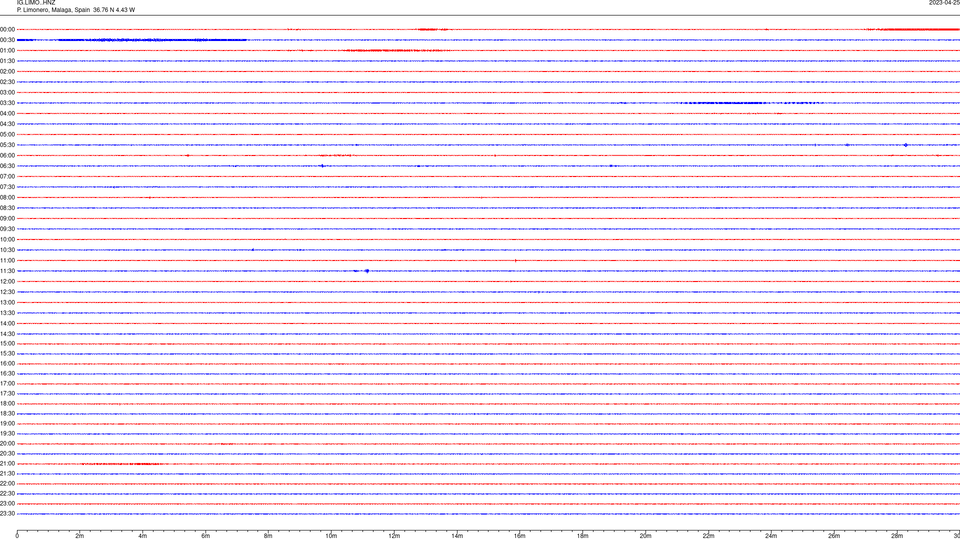The width and height of the screenshot is (960, 540).
Task: Select the 11:30 trace time label
Action: tap(7, 271)
